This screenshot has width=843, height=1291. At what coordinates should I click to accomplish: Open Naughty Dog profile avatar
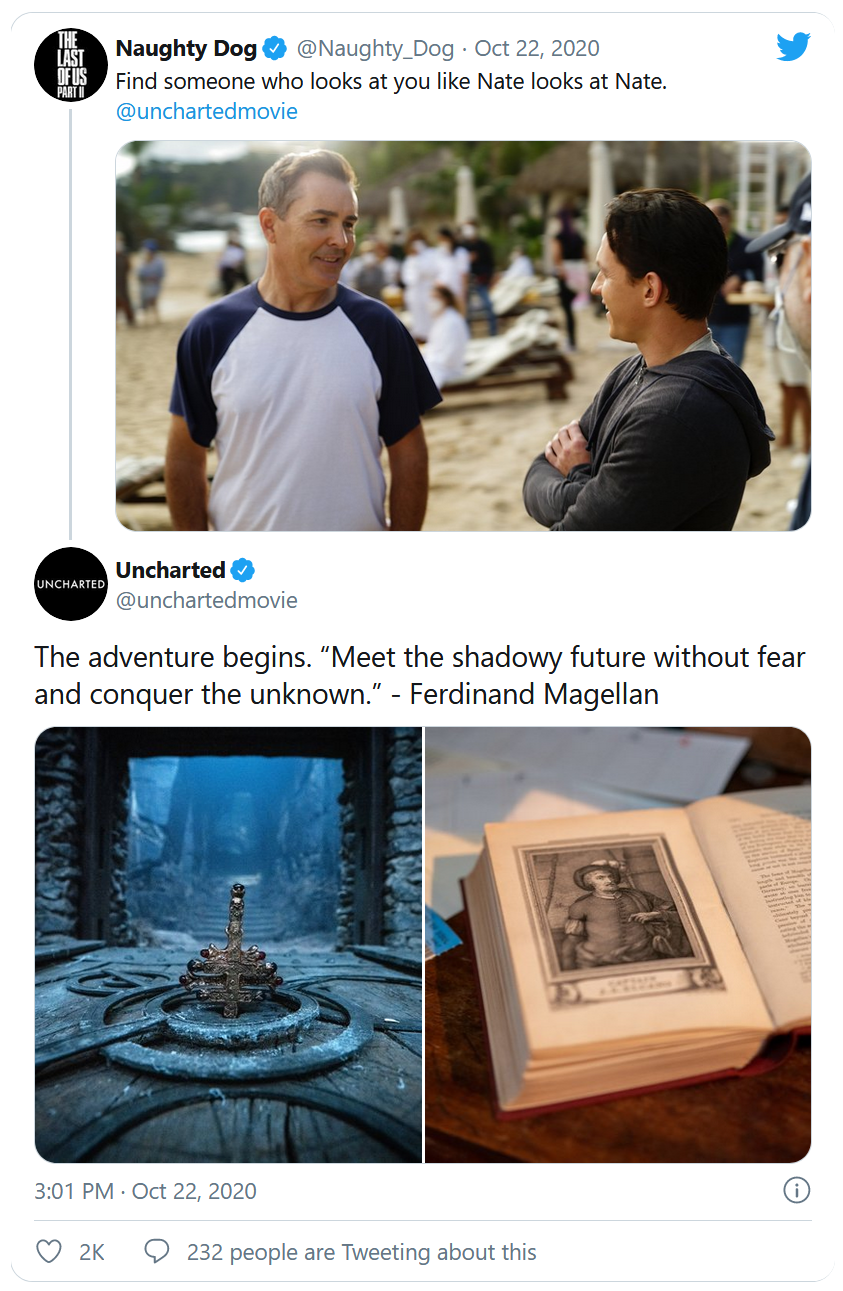tap(70, 64)
